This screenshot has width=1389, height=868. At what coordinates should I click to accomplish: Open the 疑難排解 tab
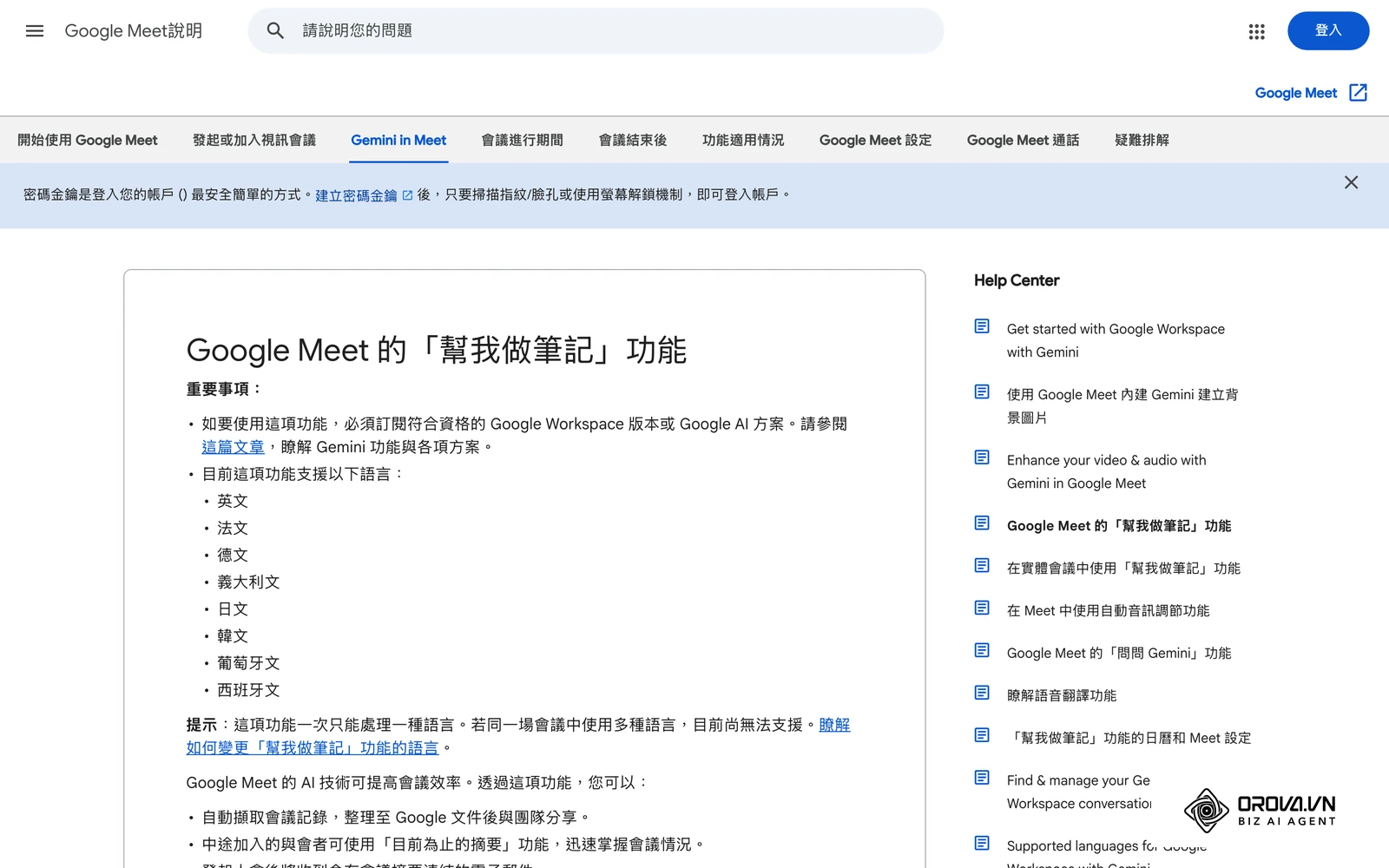(x=1142, y=140)
